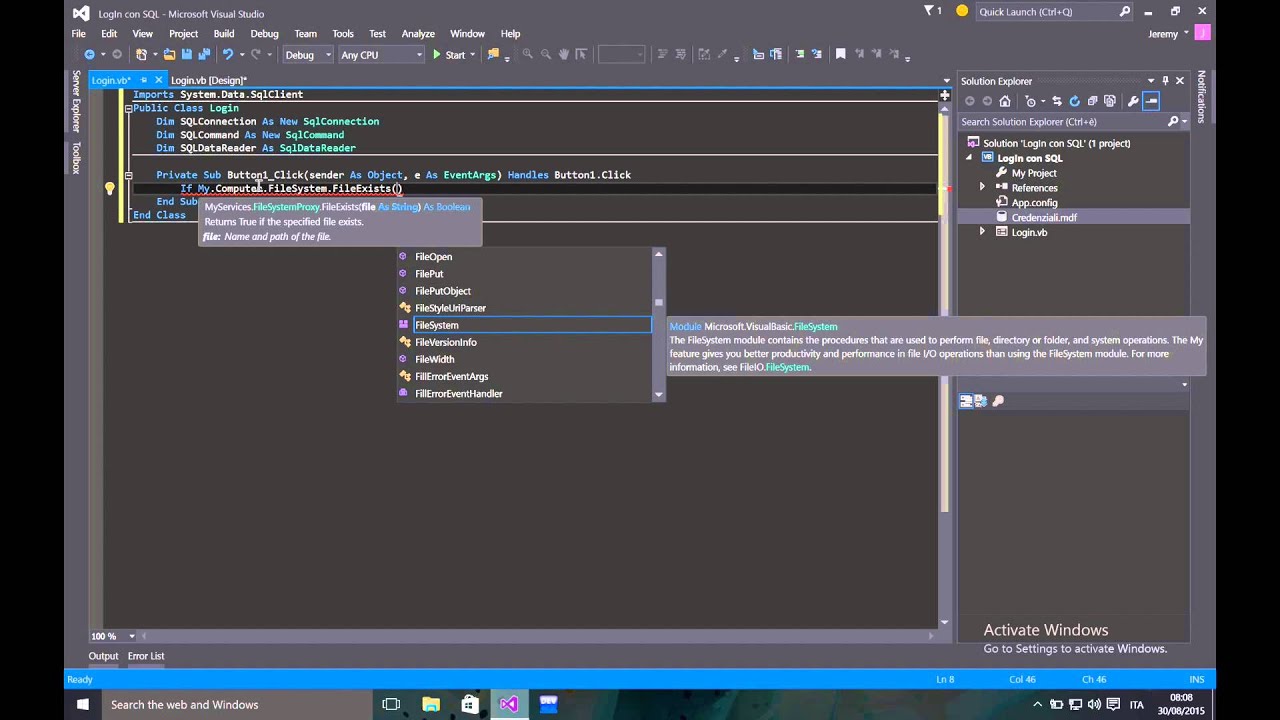Click the Quick Launch input field

click(x=1046, y=12)
